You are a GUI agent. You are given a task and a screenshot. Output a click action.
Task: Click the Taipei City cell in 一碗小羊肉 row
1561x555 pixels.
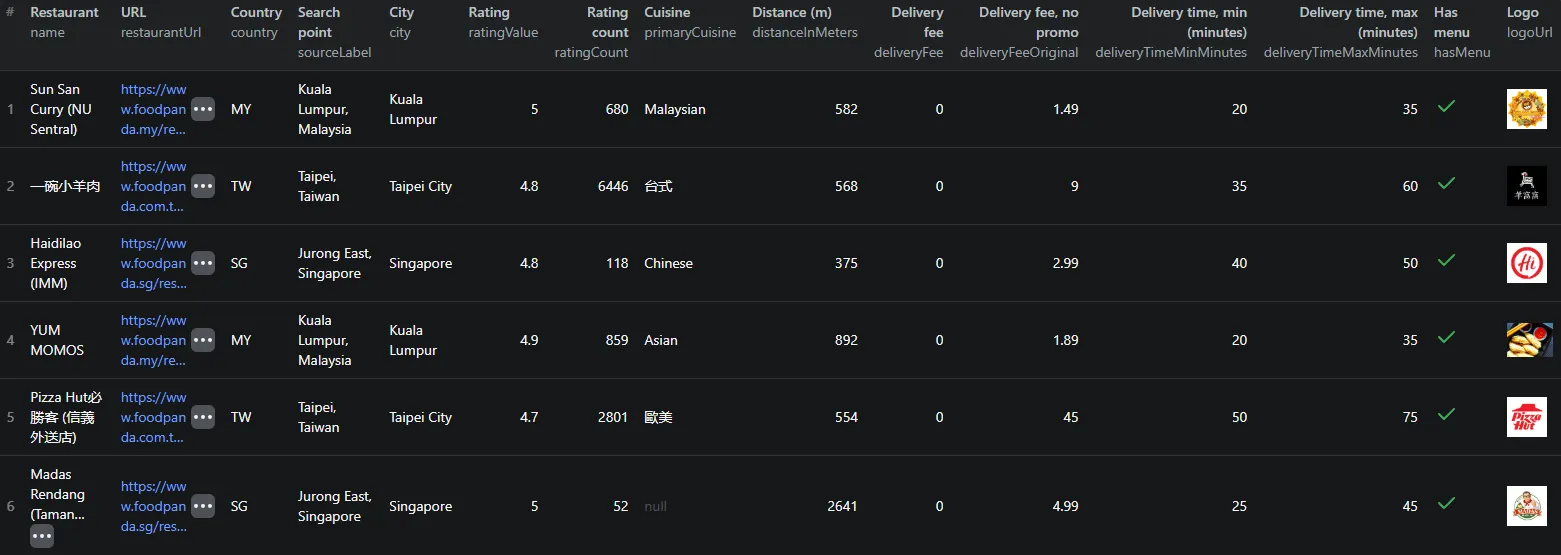click(420, 186)
